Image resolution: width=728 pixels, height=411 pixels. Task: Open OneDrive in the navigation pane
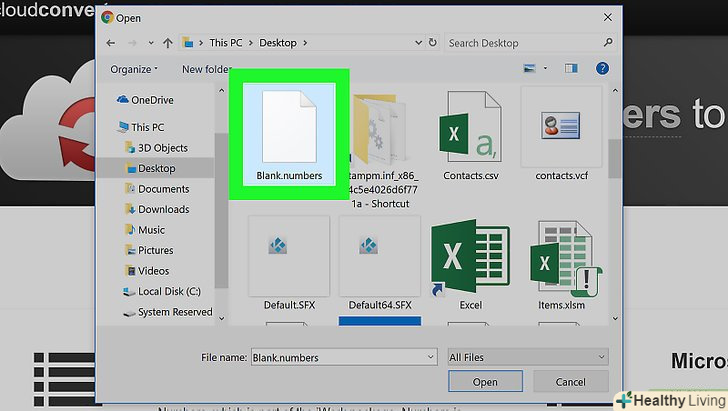[x=145, y=100]
